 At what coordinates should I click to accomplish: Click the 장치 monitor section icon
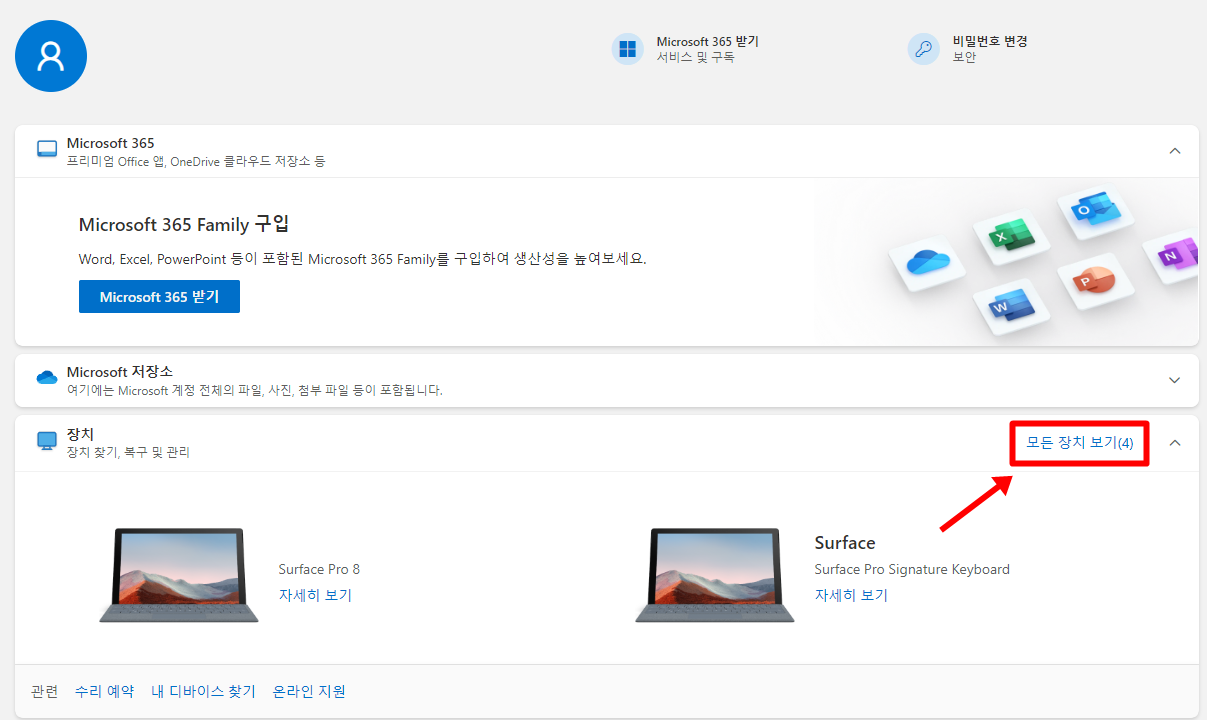[x=47, y=441]
